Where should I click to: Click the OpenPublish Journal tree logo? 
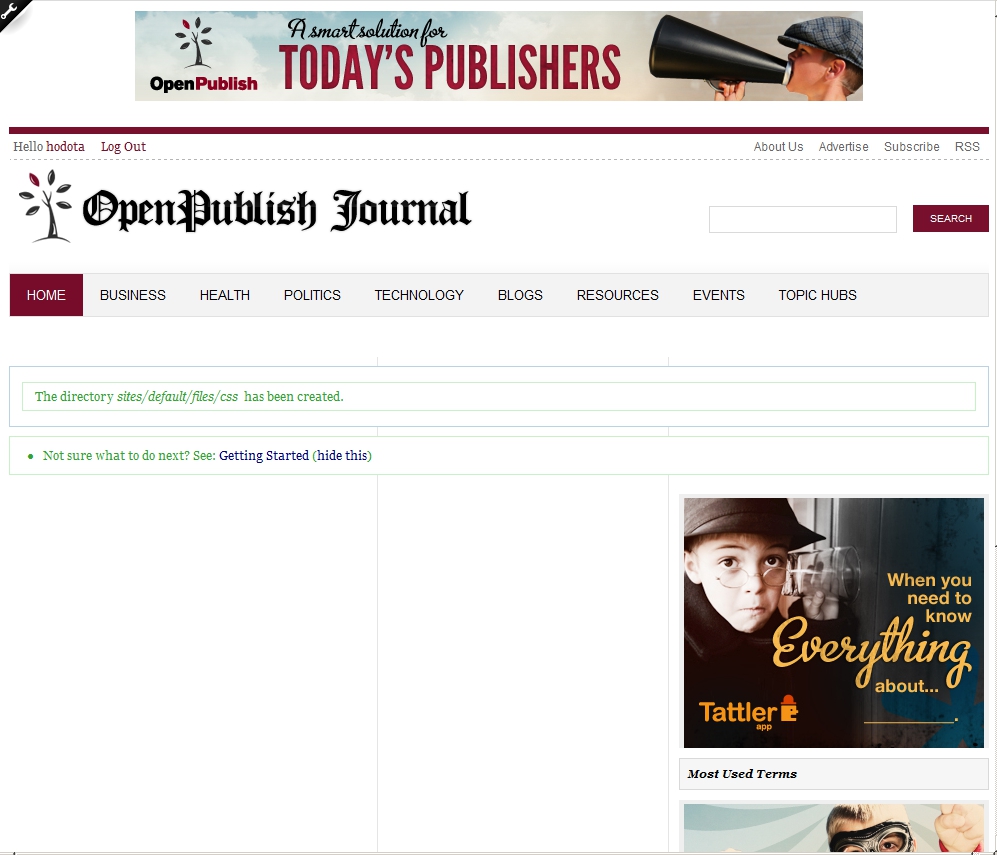point(45,206)
